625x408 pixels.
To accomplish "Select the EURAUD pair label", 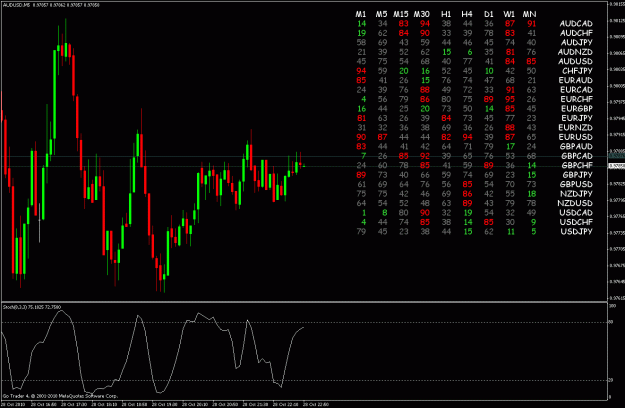I will coord(576,80).
